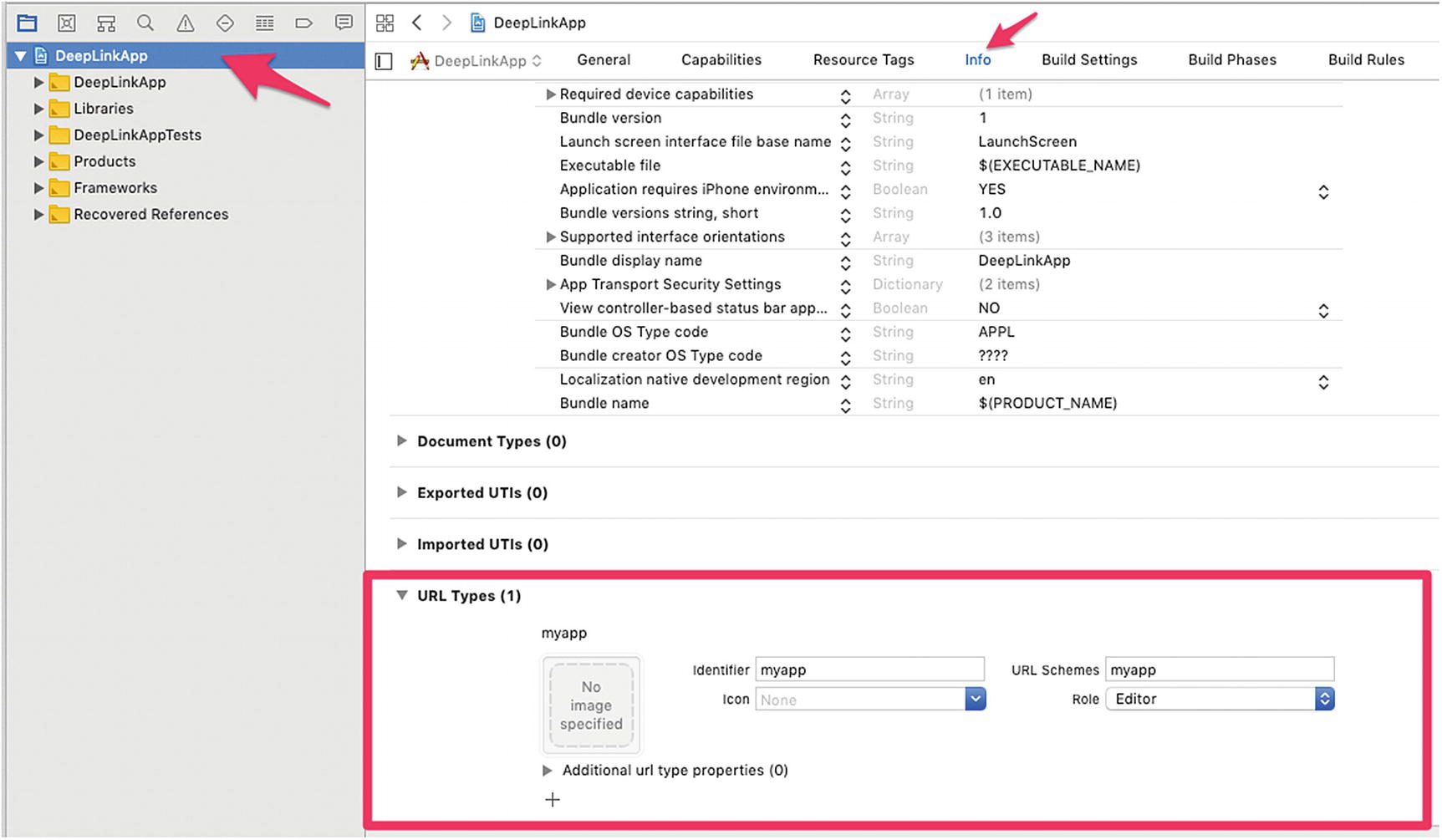1442x840 pixels.
Task: Show the Symbol navigator hierarchy icon
Action: (x=106, y=23)
